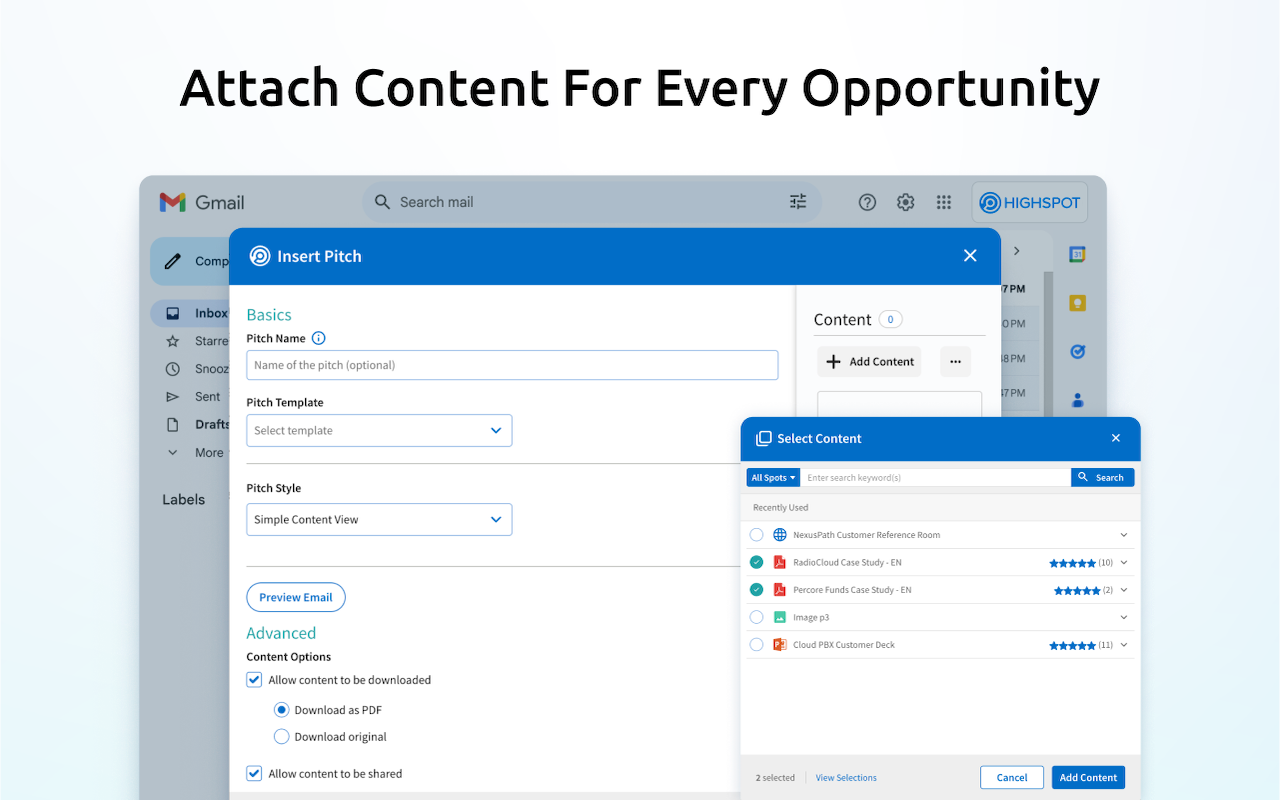Open the Gmail settings gear icon
The height and width of the screenshot is (800, 1280).
[x=905, y=202]
